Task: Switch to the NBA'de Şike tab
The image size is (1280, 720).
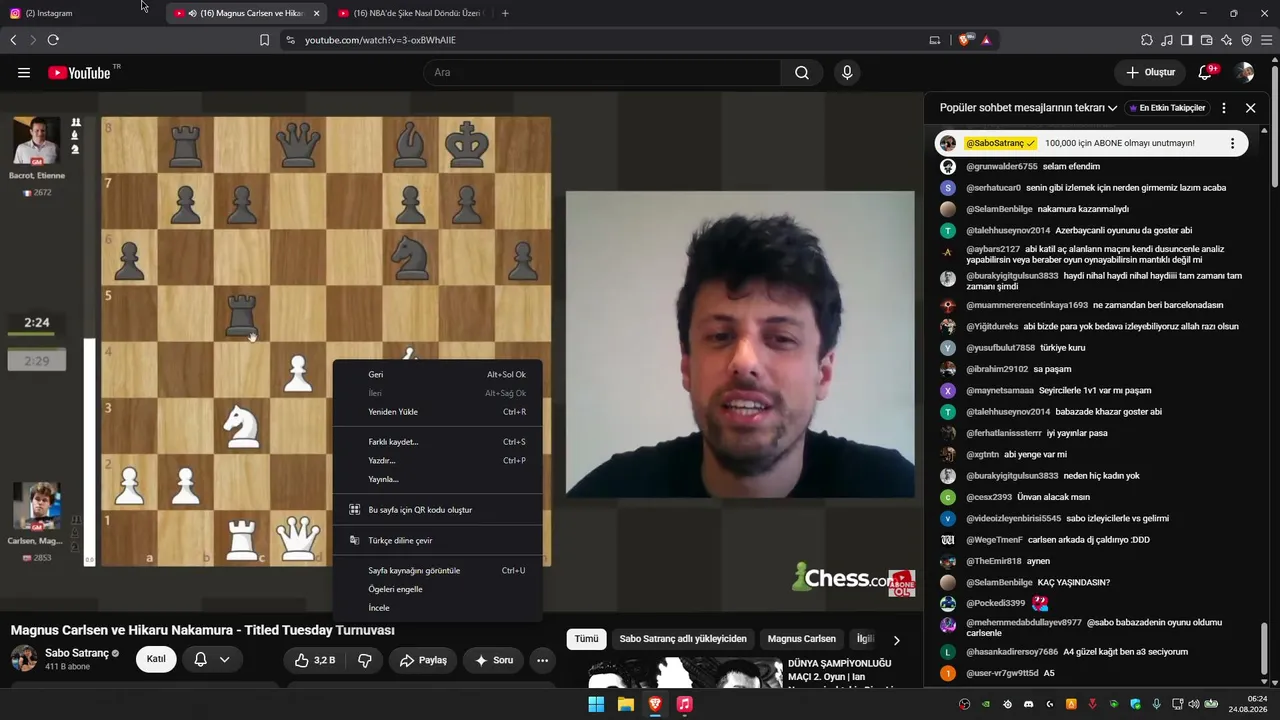Action: tap(410, 13)
